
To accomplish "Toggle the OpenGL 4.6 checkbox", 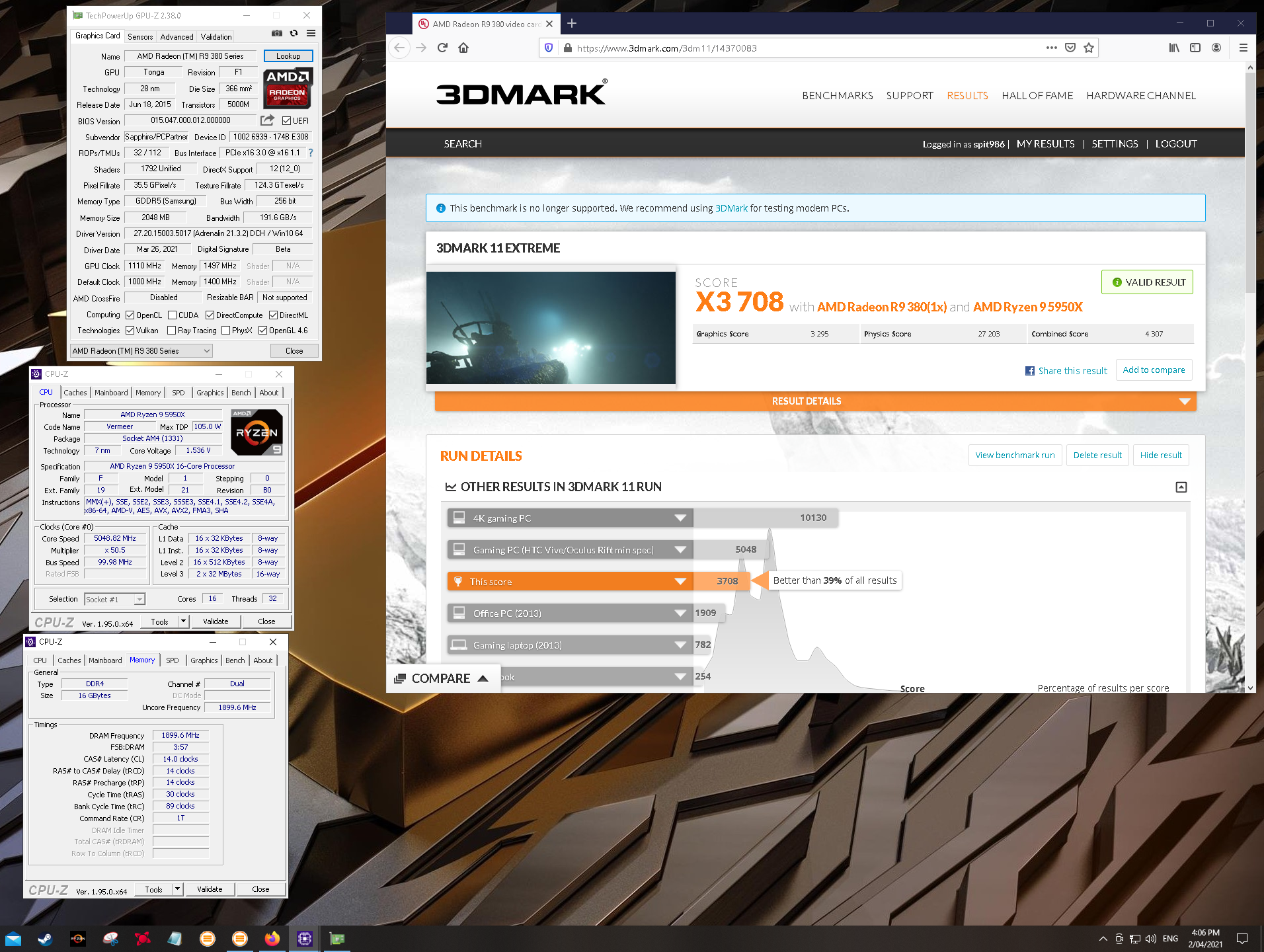I will pos(263,330).
